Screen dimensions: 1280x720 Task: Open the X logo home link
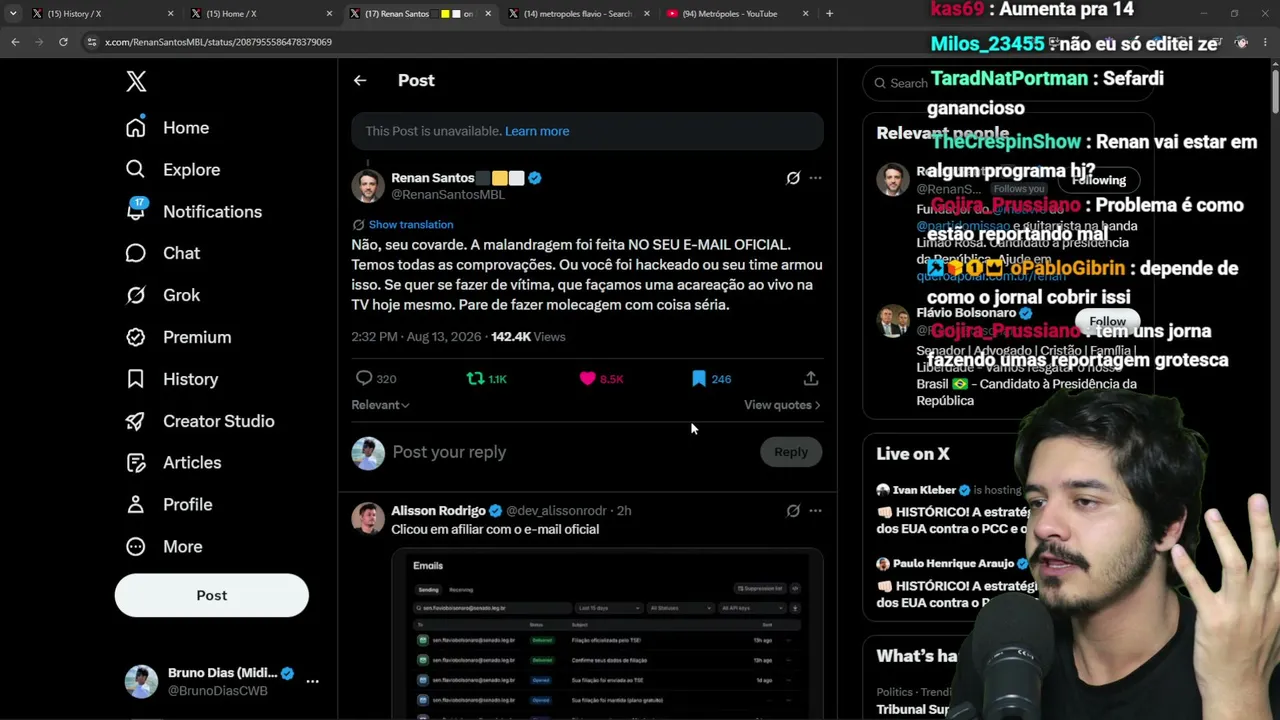(x=136, y=82)
